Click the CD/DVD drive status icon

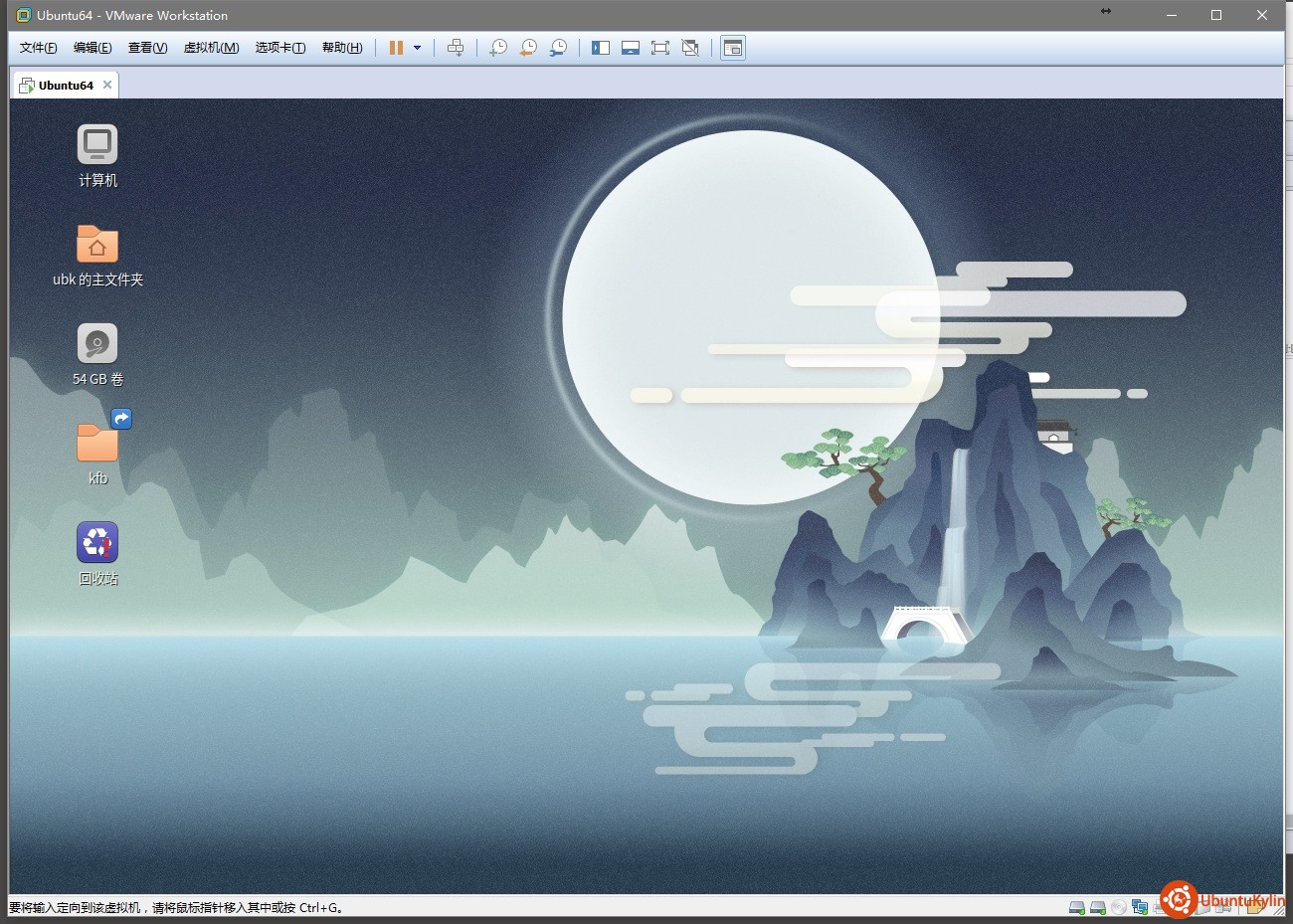point(1119,907)
